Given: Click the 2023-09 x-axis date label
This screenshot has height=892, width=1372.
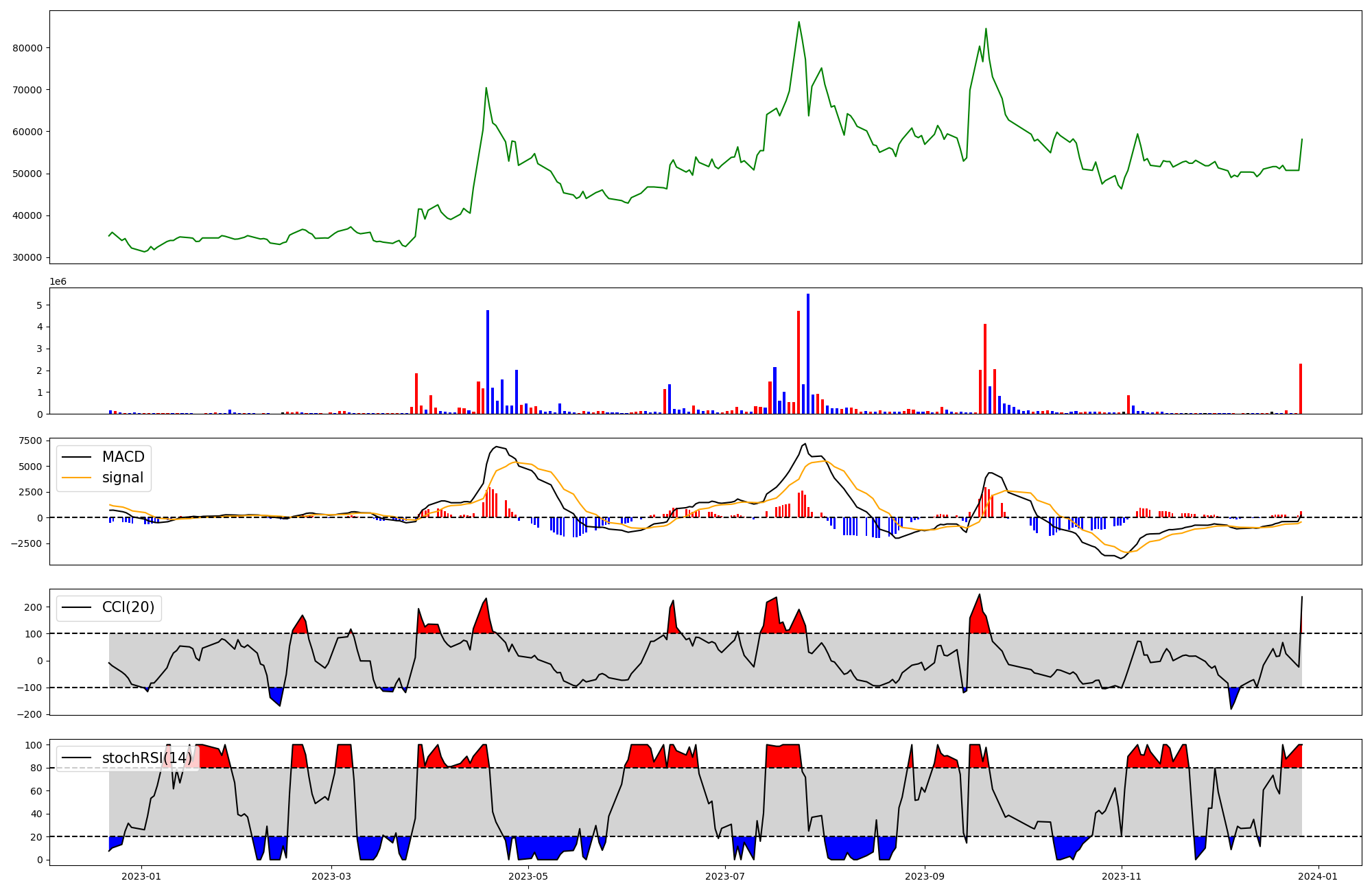Looking at the screenshot, I should pyautogui.click(x=925, y=876).
